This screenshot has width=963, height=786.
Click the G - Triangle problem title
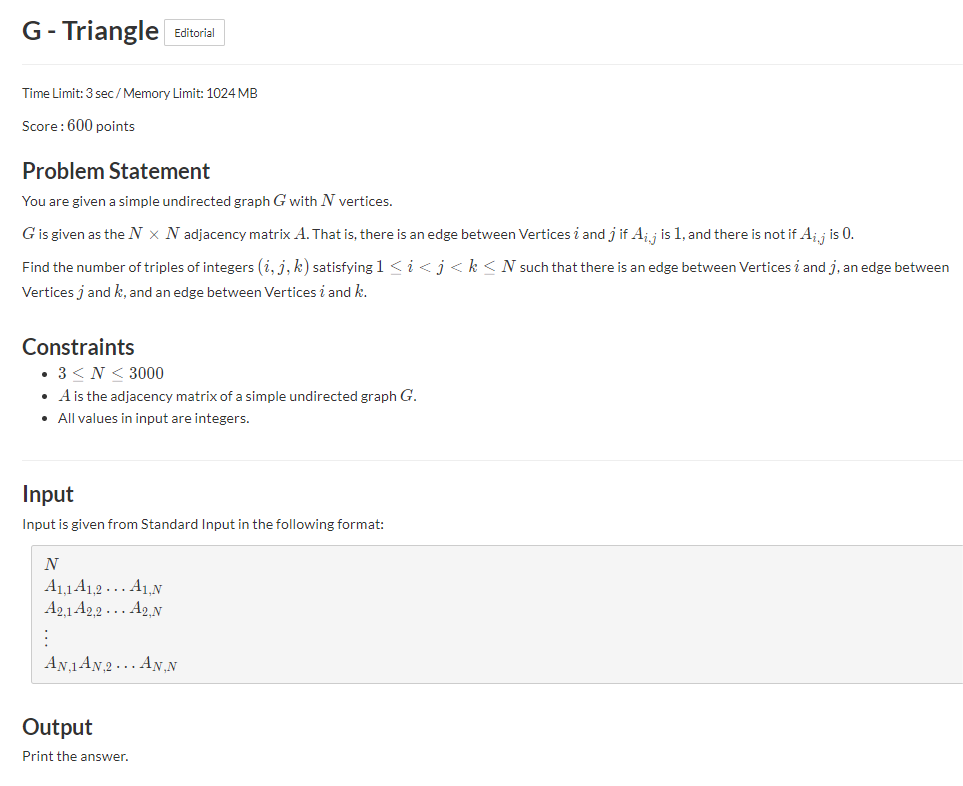(90, 31)
